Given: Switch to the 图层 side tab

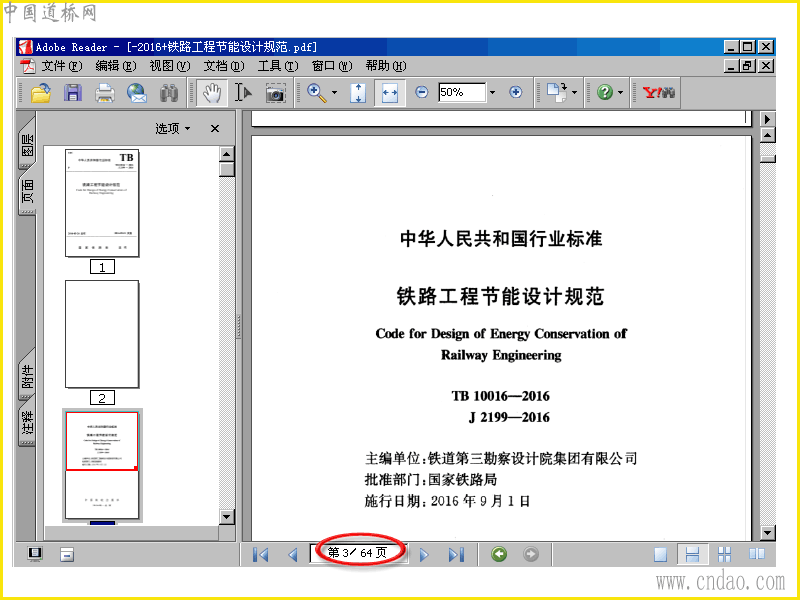Looking at the screenshot, I should (x=27, y=144).
